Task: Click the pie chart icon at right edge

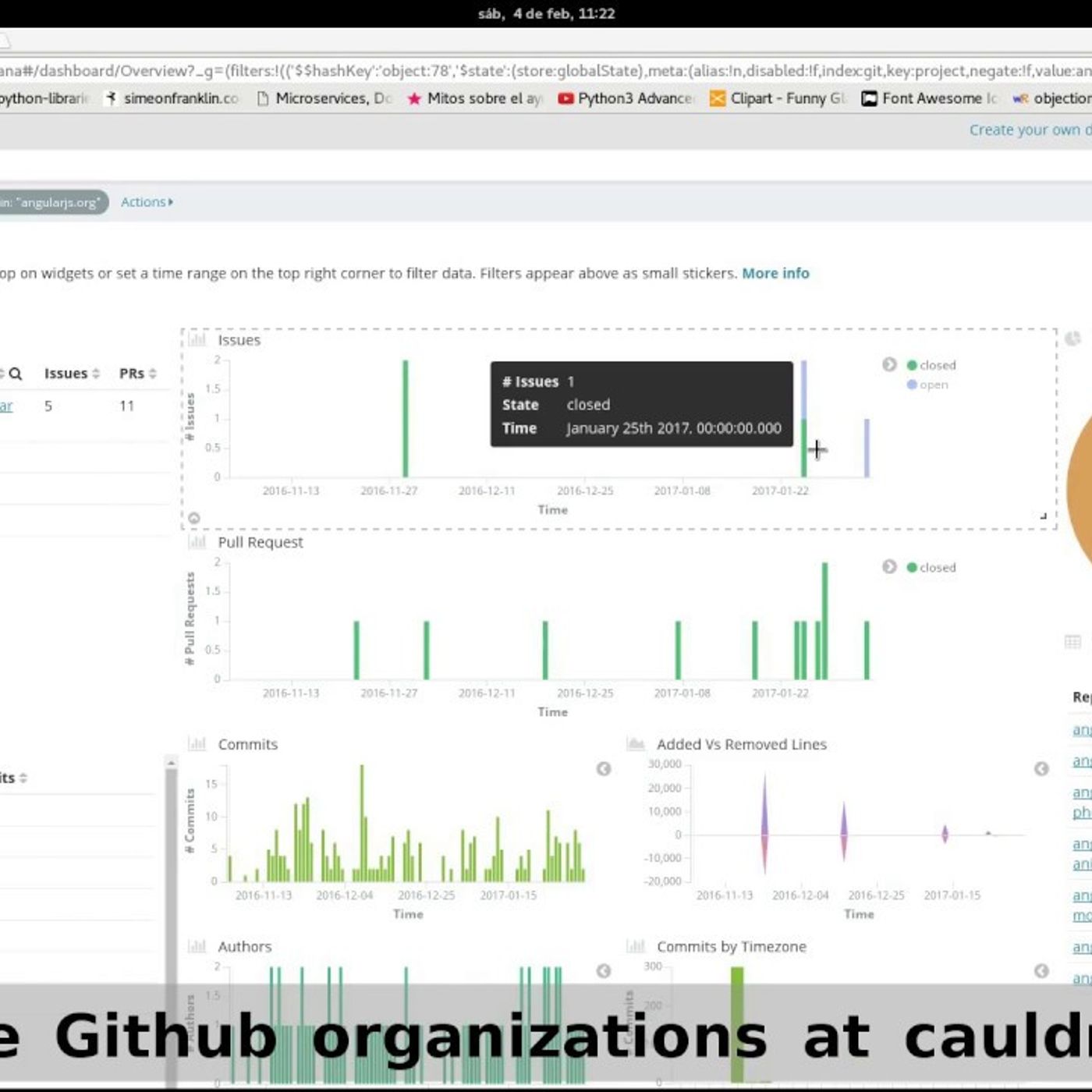Action: [x=1073, y=339]
